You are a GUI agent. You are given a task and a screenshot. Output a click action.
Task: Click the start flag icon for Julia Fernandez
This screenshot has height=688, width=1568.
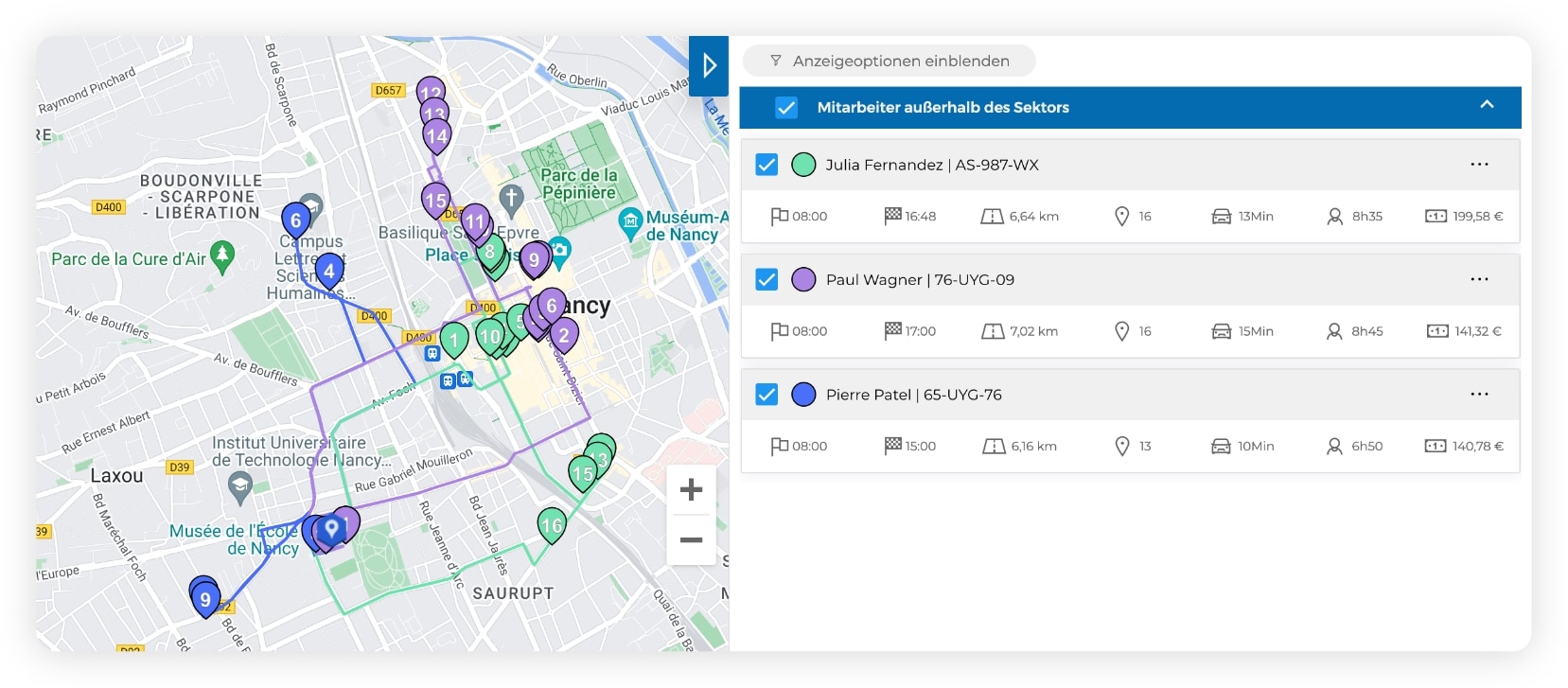pos(779,217)
